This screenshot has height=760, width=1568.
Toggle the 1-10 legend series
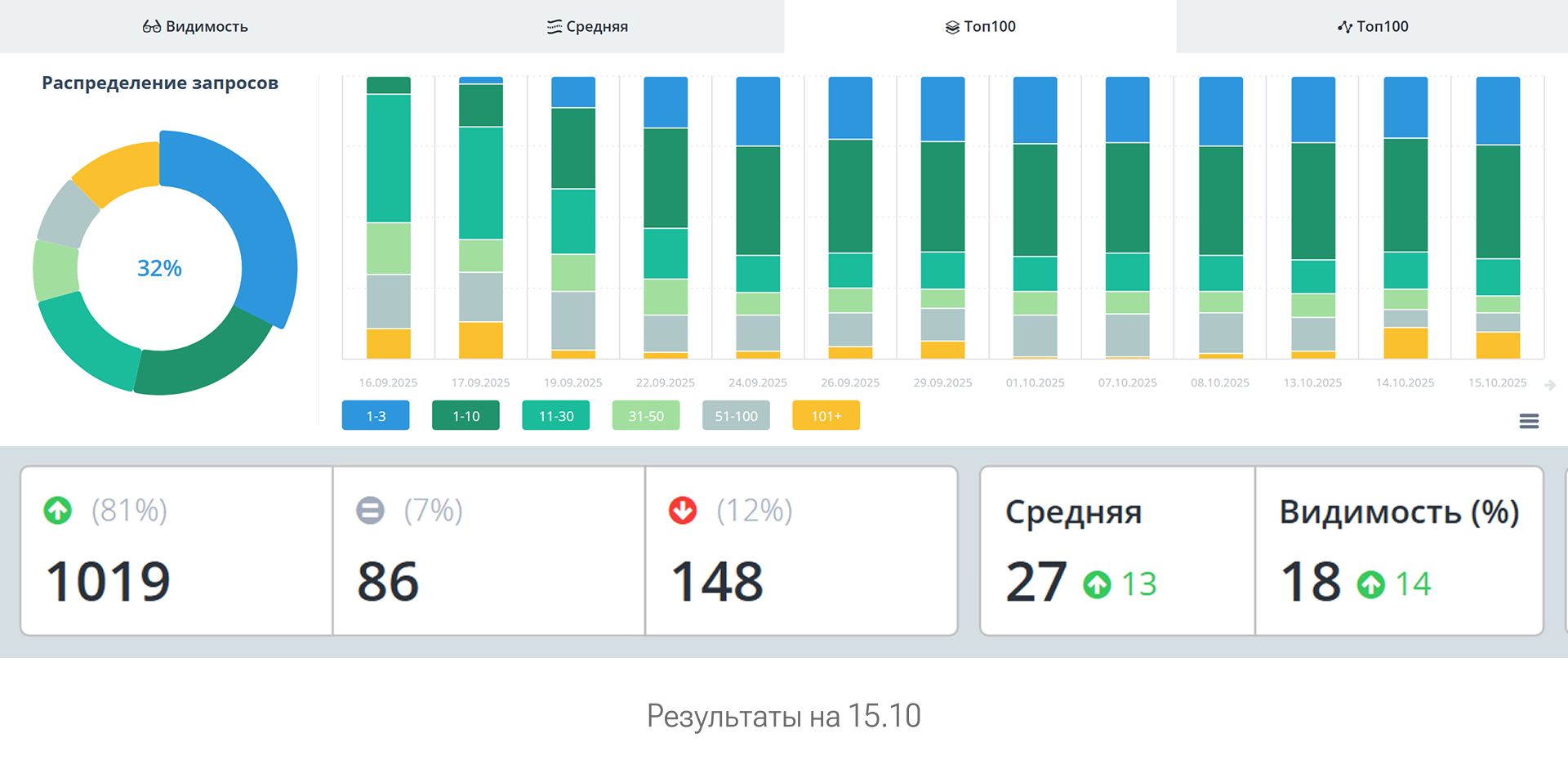[x=465, y=416]
